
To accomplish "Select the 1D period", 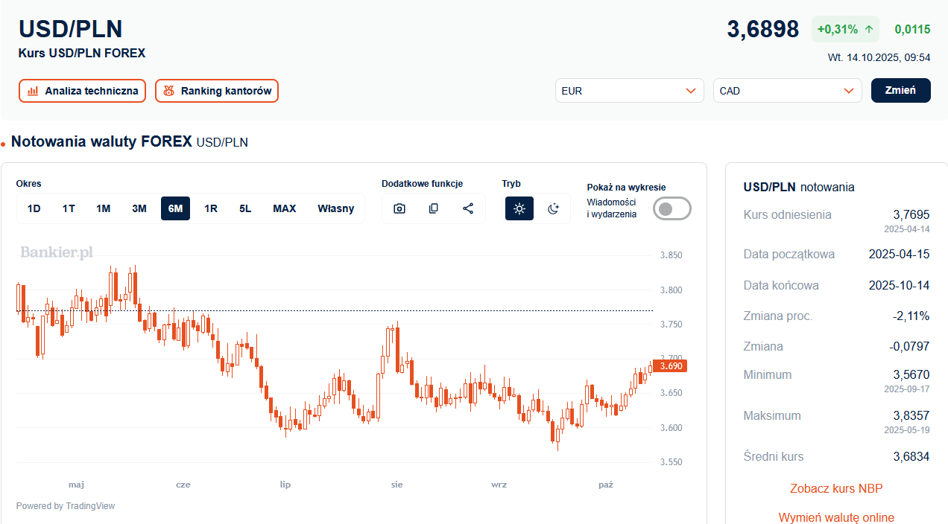I will pos(34,209).
